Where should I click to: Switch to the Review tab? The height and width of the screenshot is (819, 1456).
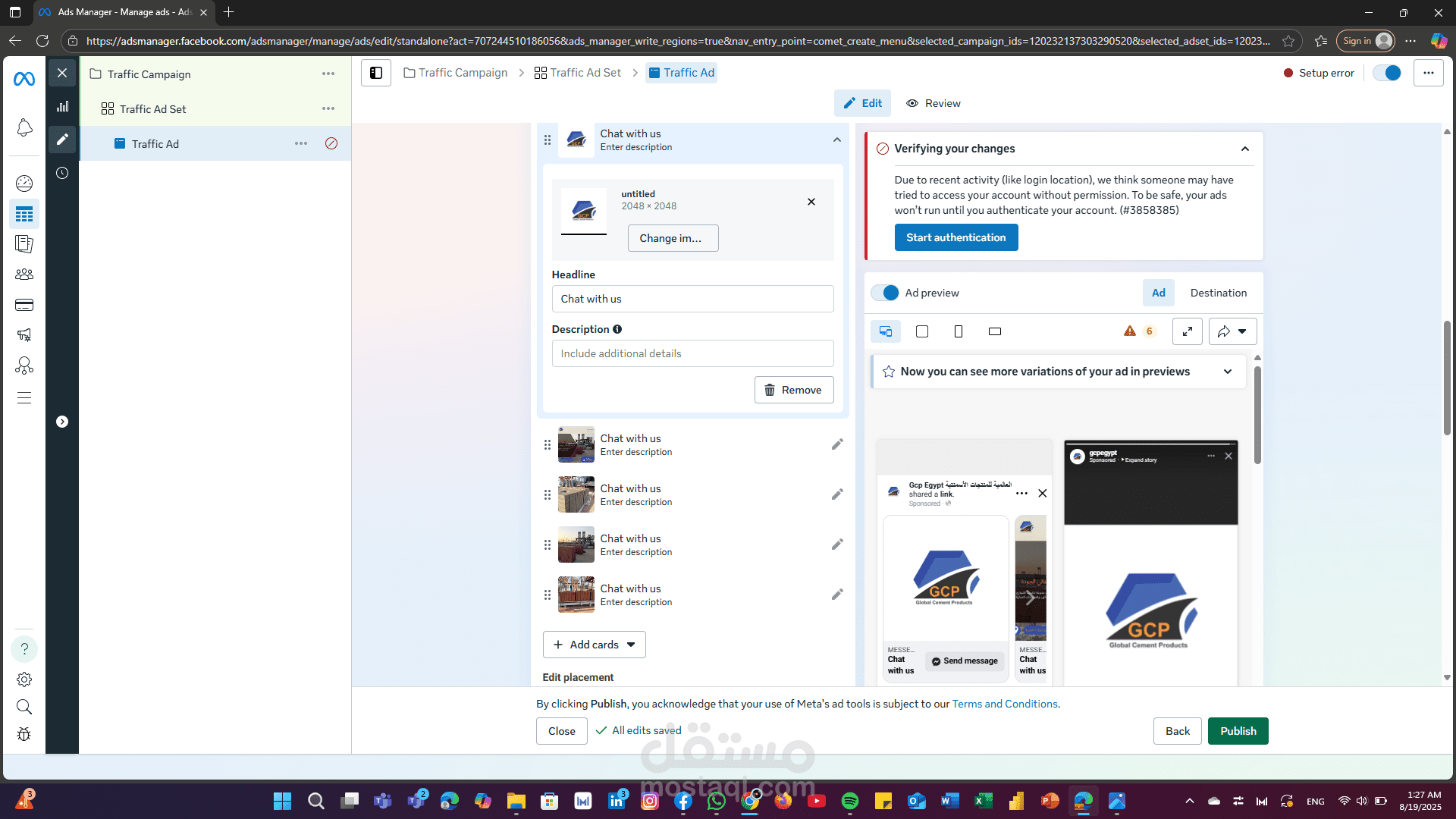pyautogui.click(x=934, y=103)
